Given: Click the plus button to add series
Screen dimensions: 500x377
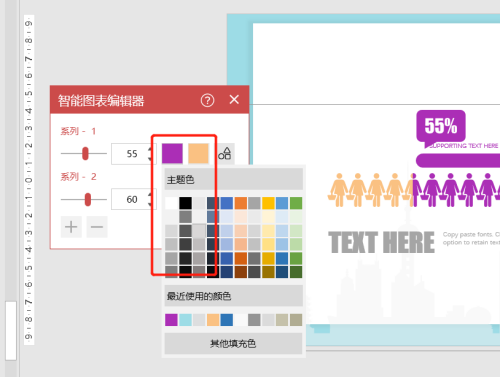Looking at the screenshot, I should [71, 227].
